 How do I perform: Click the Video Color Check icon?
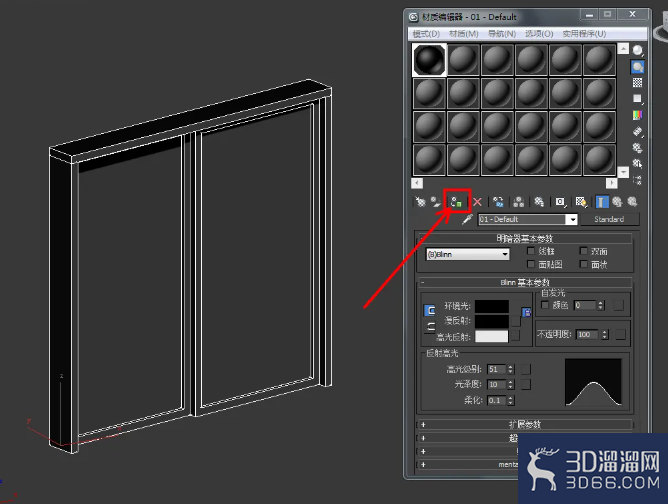coord(637,115)
